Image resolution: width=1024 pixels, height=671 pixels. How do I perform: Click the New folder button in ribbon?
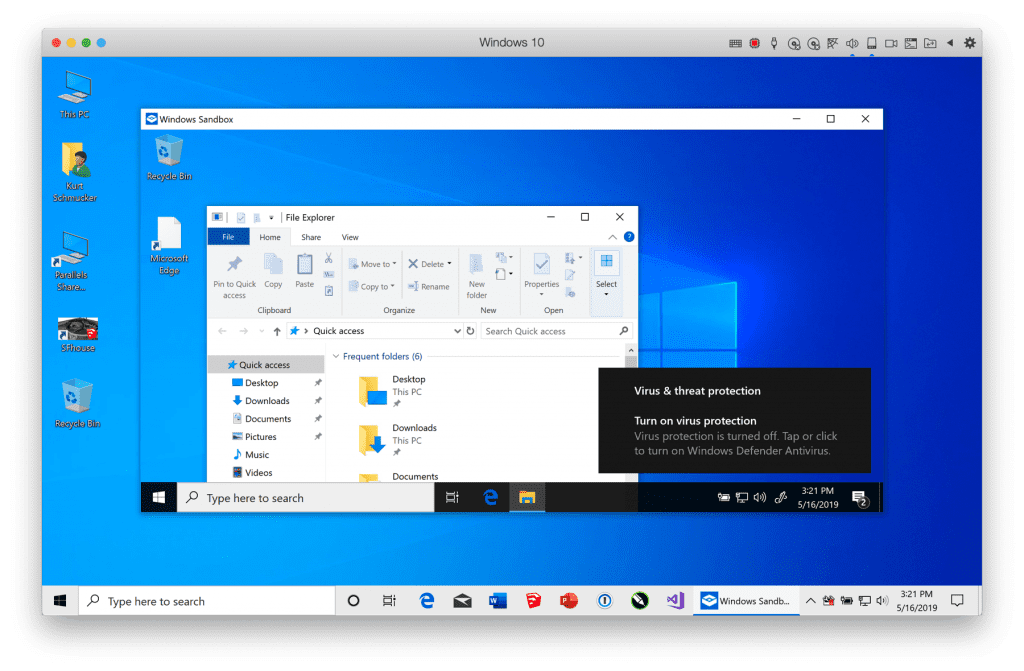click(477, 276)
